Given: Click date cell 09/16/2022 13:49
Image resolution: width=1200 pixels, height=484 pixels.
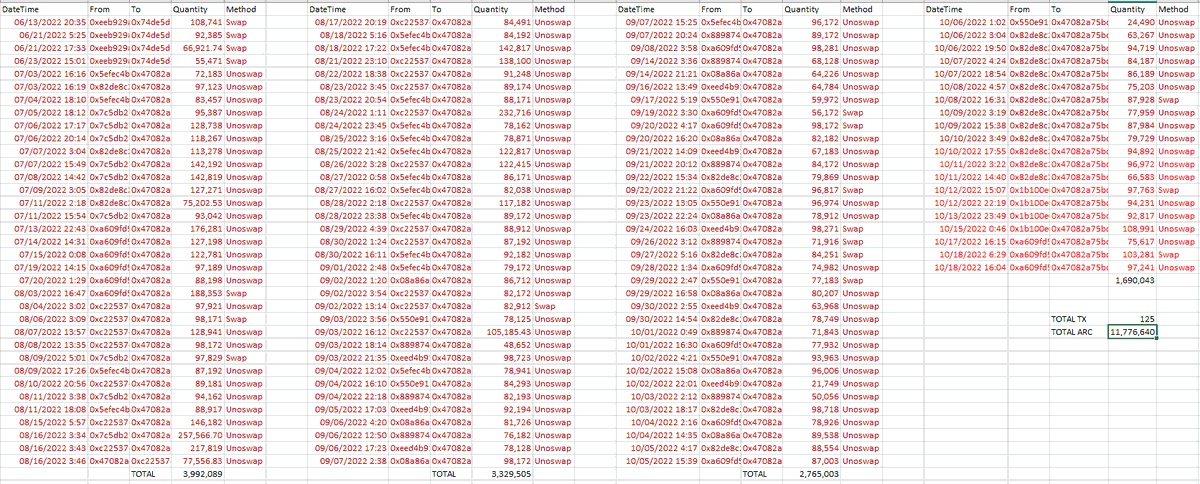Looking at the screenshot, I should pyautogui.click(x=661, y=85).
